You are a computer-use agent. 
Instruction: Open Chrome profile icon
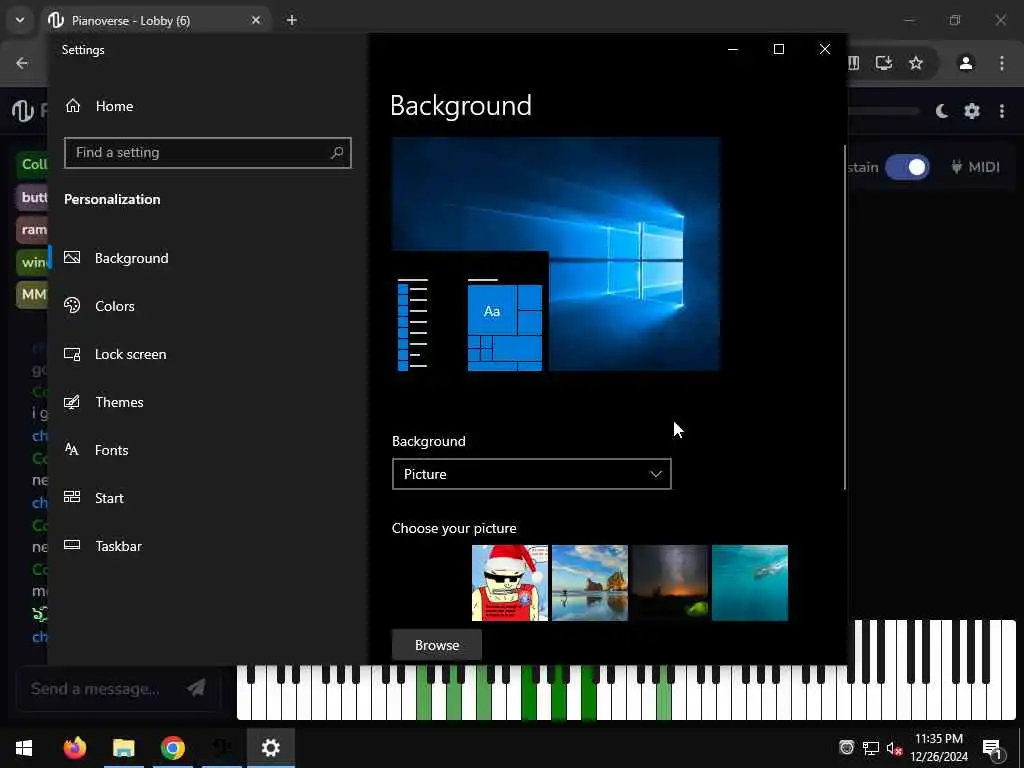click(966, 63)
